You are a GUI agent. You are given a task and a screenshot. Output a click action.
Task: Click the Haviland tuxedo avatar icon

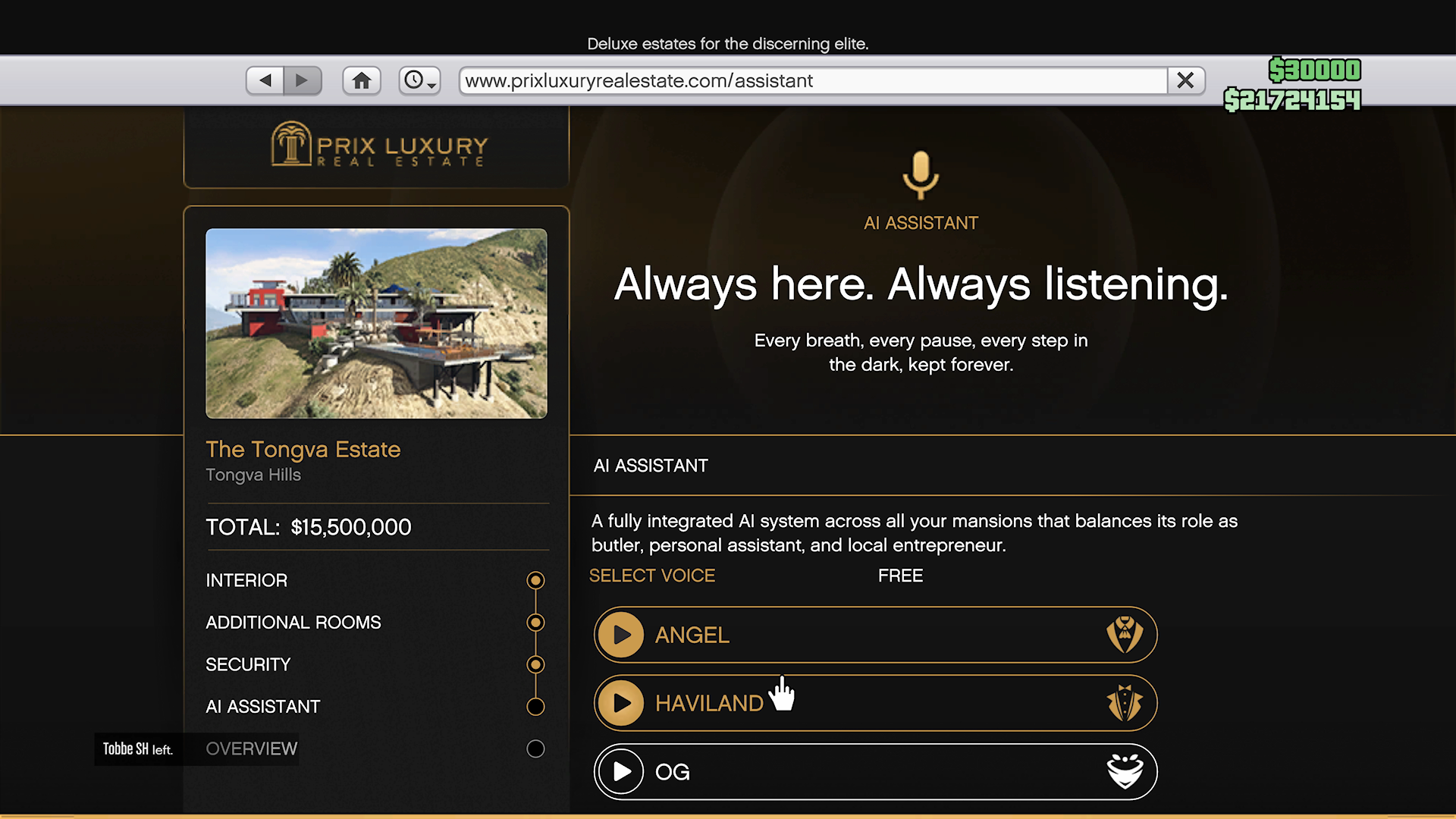[1124, 703]
